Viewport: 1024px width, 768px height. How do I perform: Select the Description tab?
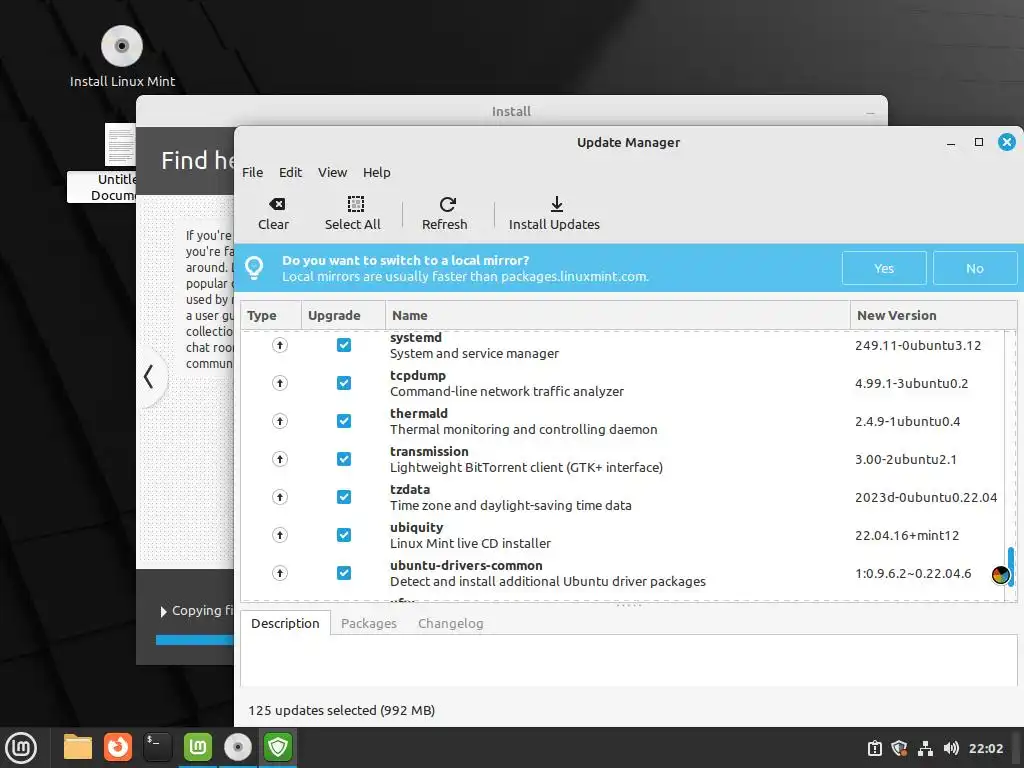click(x=285, y=624)
